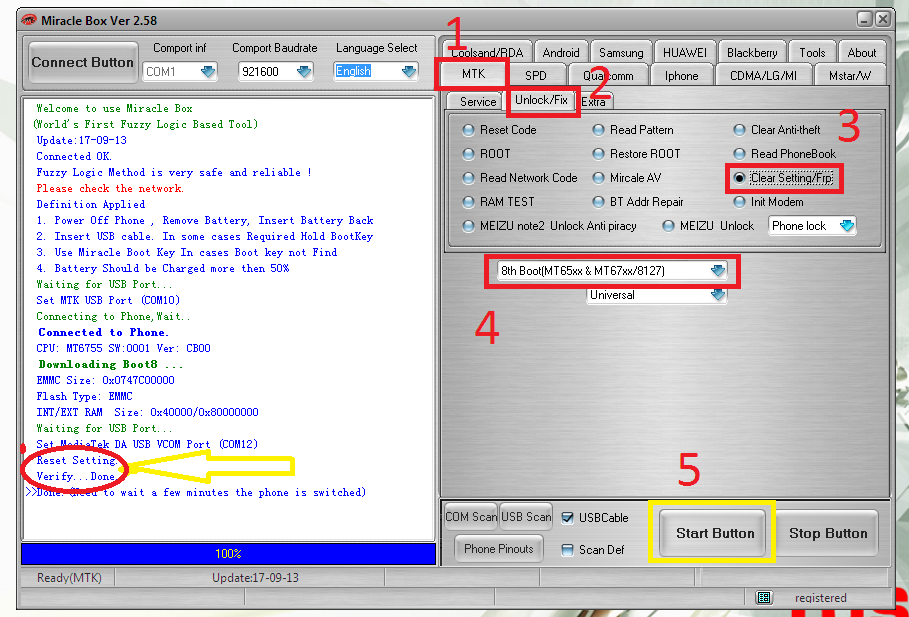Viewport: 909px width, 617px height.
Task: Select the Clear Setting/Frp radio button
Action: (783, 178)
